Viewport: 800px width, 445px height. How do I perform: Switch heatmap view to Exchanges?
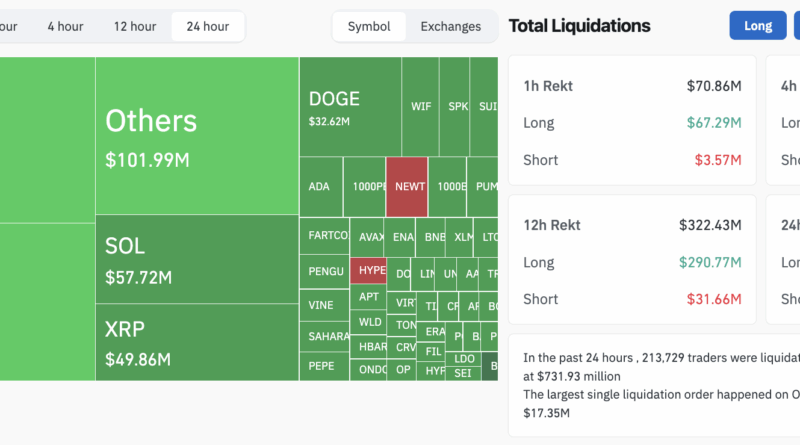(450, 27)
